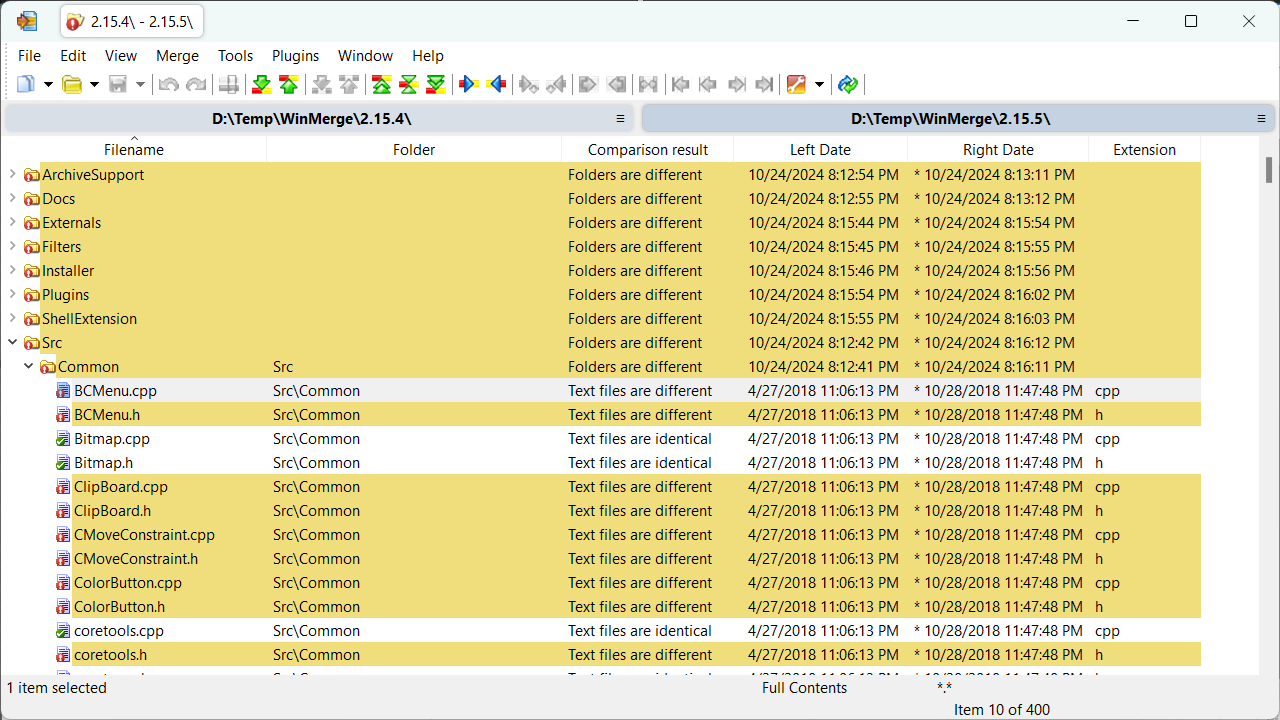Create a new comparison with the New icon

click(27, 84)
